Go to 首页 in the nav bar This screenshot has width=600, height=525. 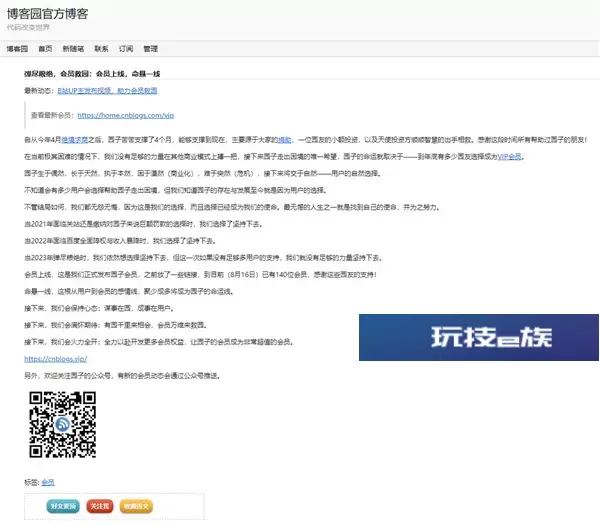coord(45,47)
